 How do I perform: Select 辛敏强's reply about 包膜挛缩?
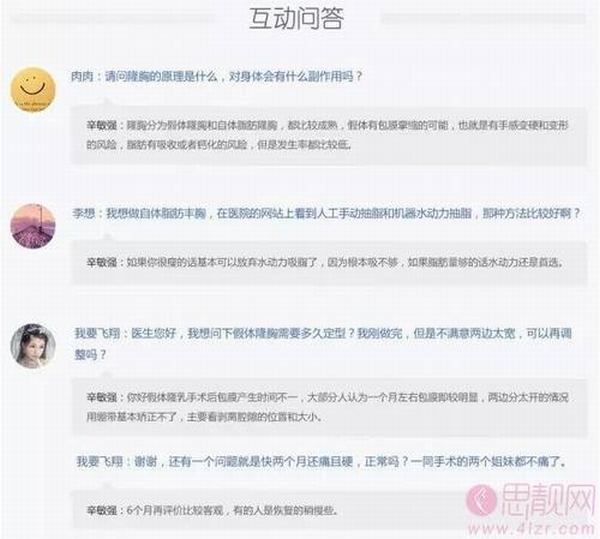tap(328, 135)
